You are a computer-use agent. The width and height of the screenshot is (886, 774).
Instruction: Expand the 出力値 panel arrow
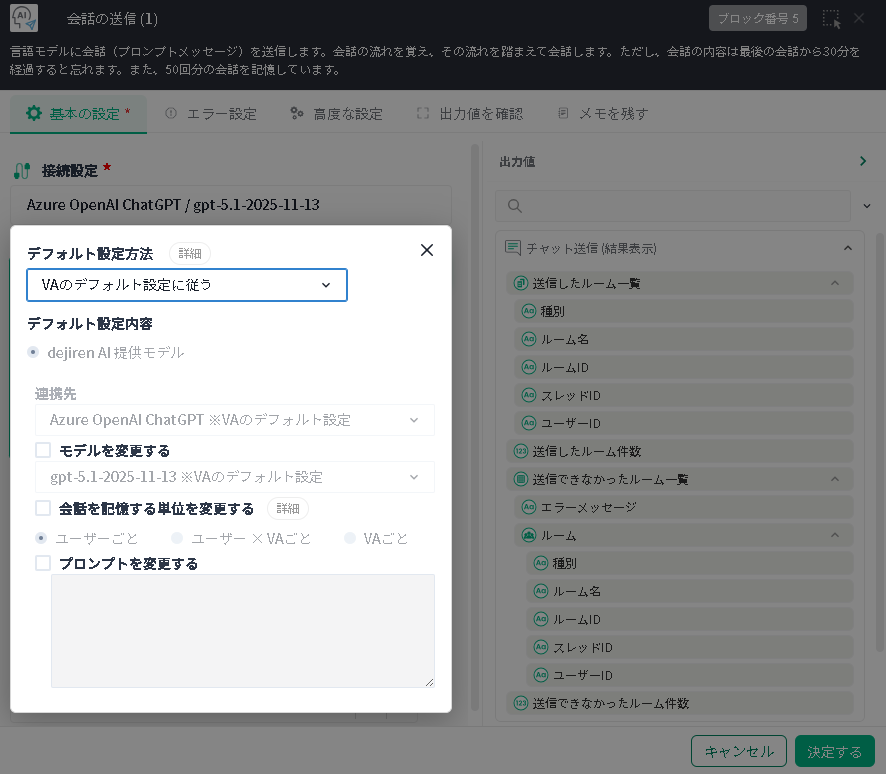[863, 161]
